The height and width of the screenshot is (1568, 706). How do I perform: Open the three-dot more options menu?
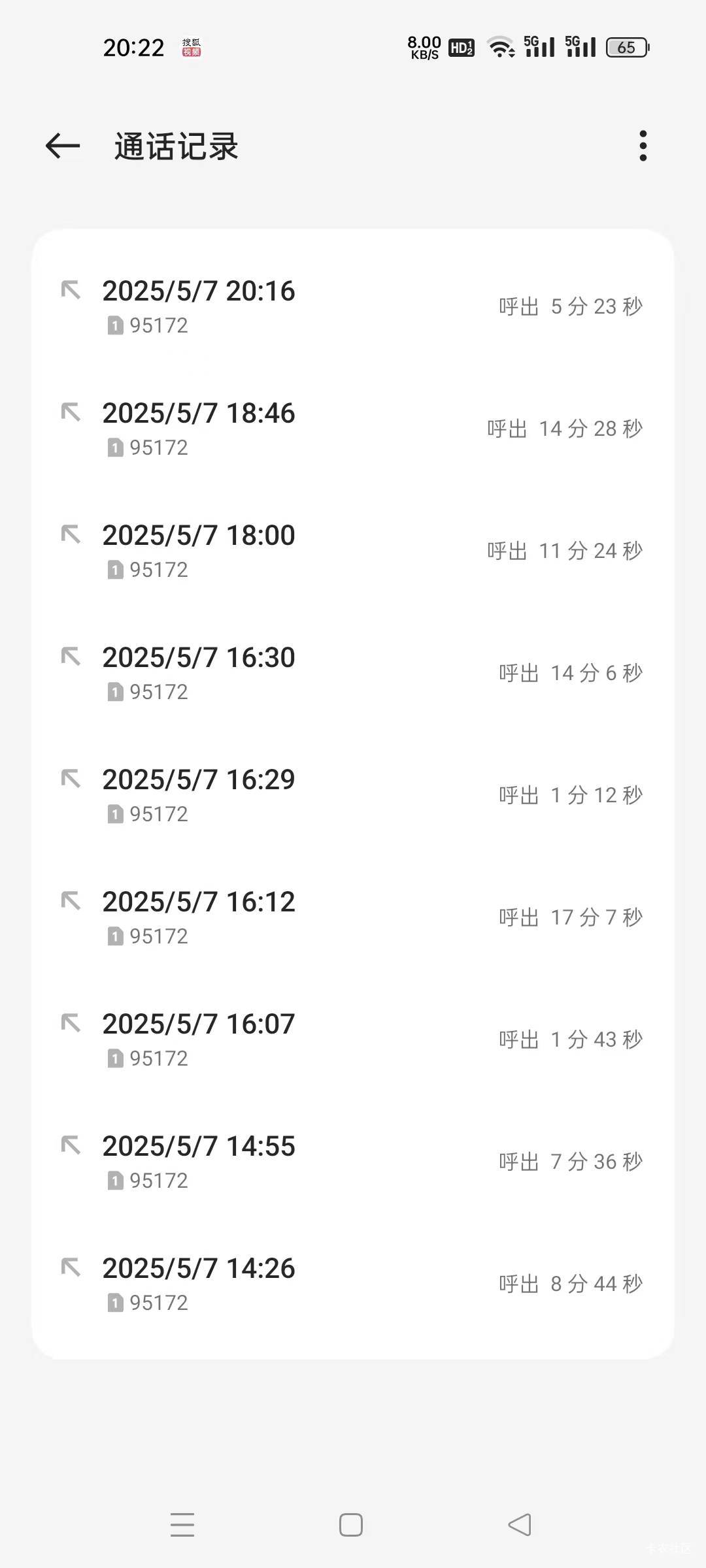(x=643, y=146)
